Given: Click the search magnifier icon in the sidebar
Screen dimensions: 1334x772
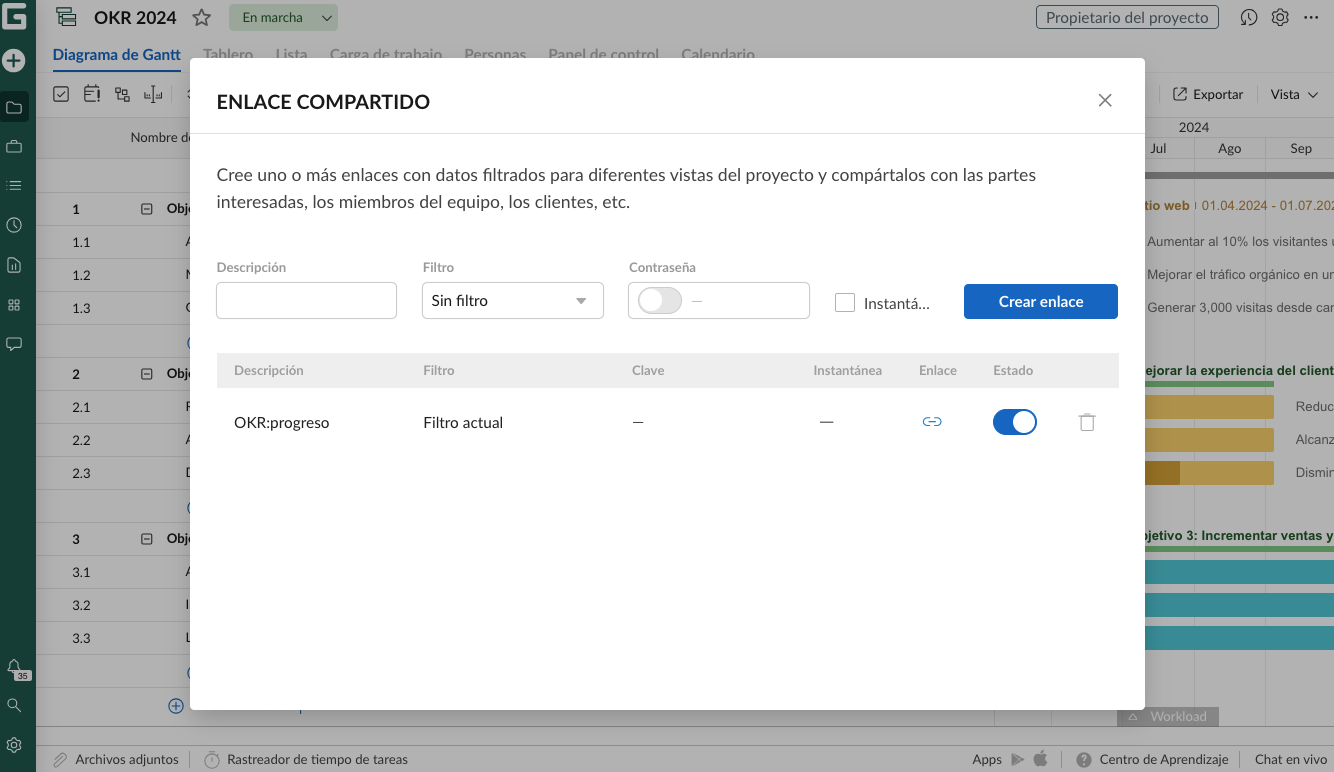Looking at the screenshot, I should 14,705.
